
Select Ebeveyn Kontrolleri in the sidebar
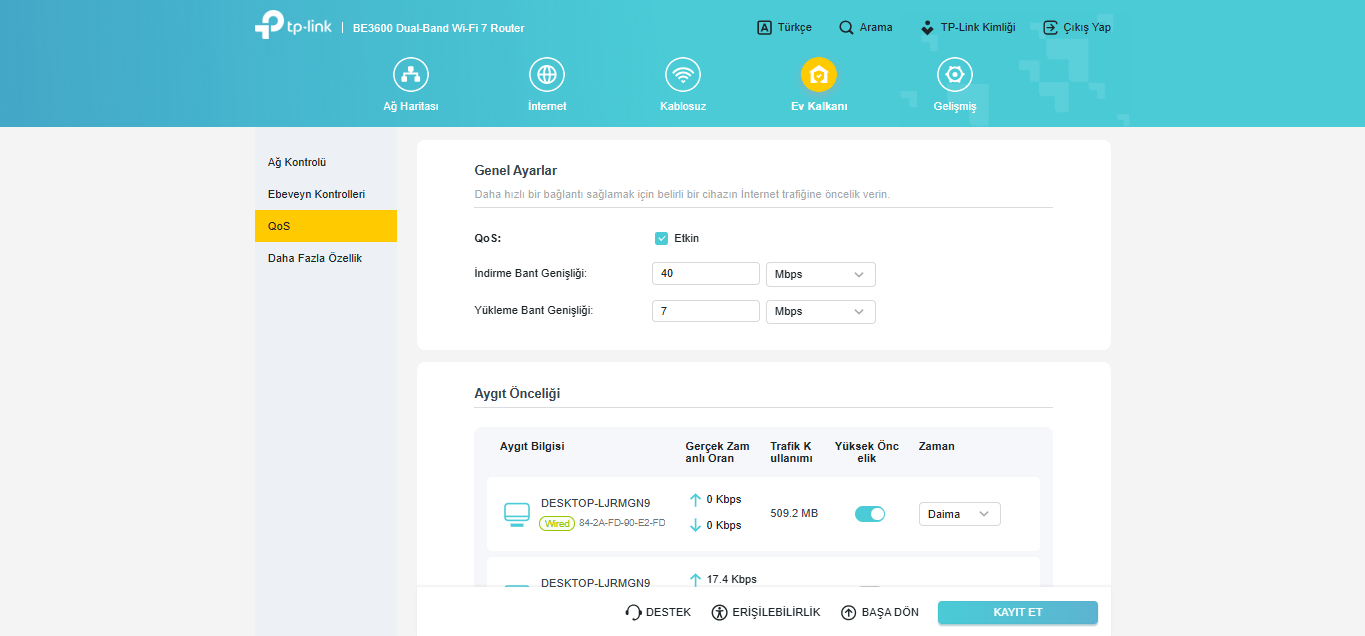pyautogui.click(x=326, y=194)
